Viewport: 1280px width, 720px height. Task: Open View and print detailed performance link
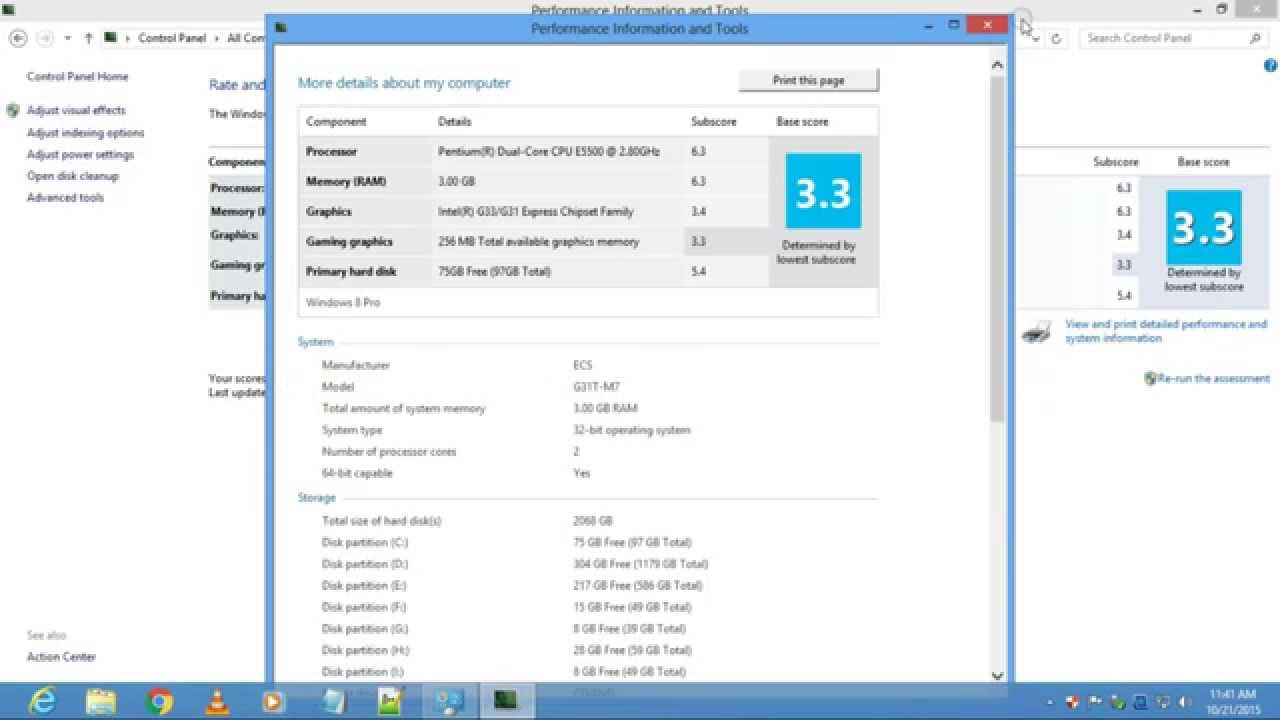pos(1166,331)
